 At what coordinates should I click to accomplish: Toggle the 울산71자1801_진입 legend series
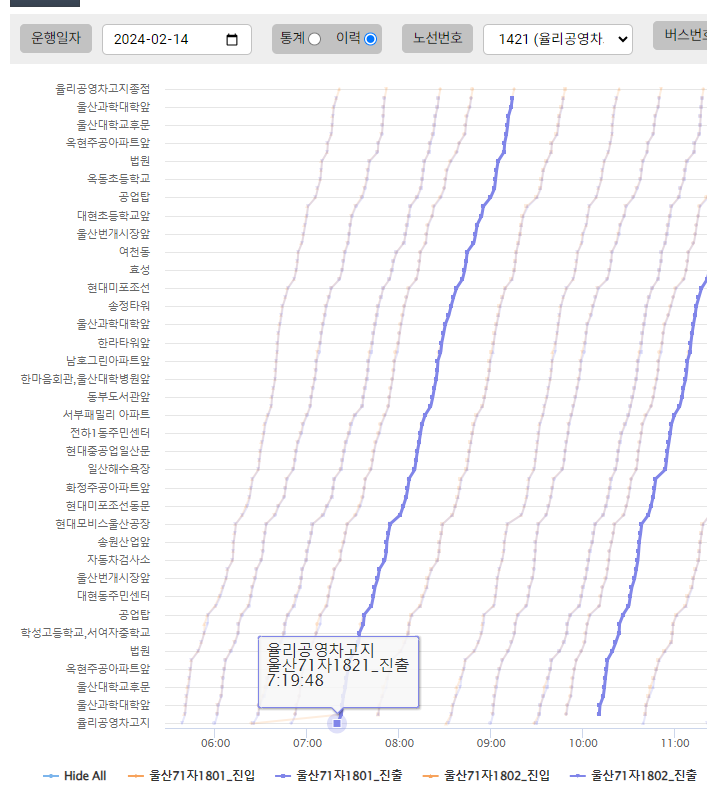coord(191,775)
